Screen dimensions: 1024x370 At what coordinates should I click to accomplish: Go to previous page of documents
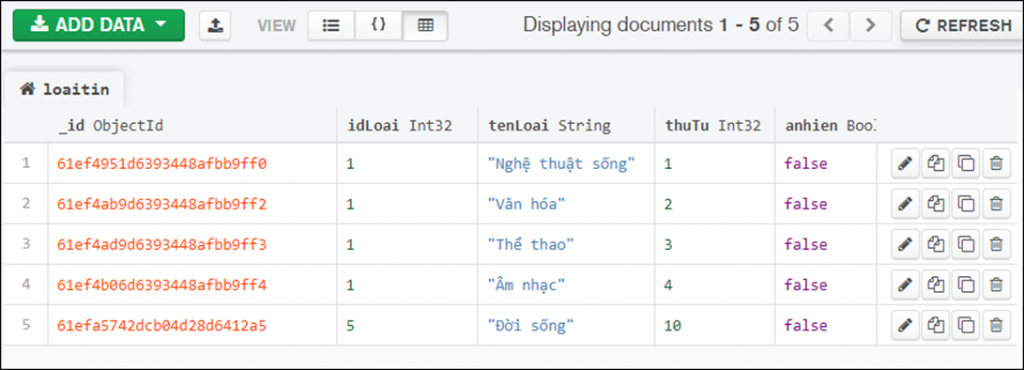pos(829,25)
